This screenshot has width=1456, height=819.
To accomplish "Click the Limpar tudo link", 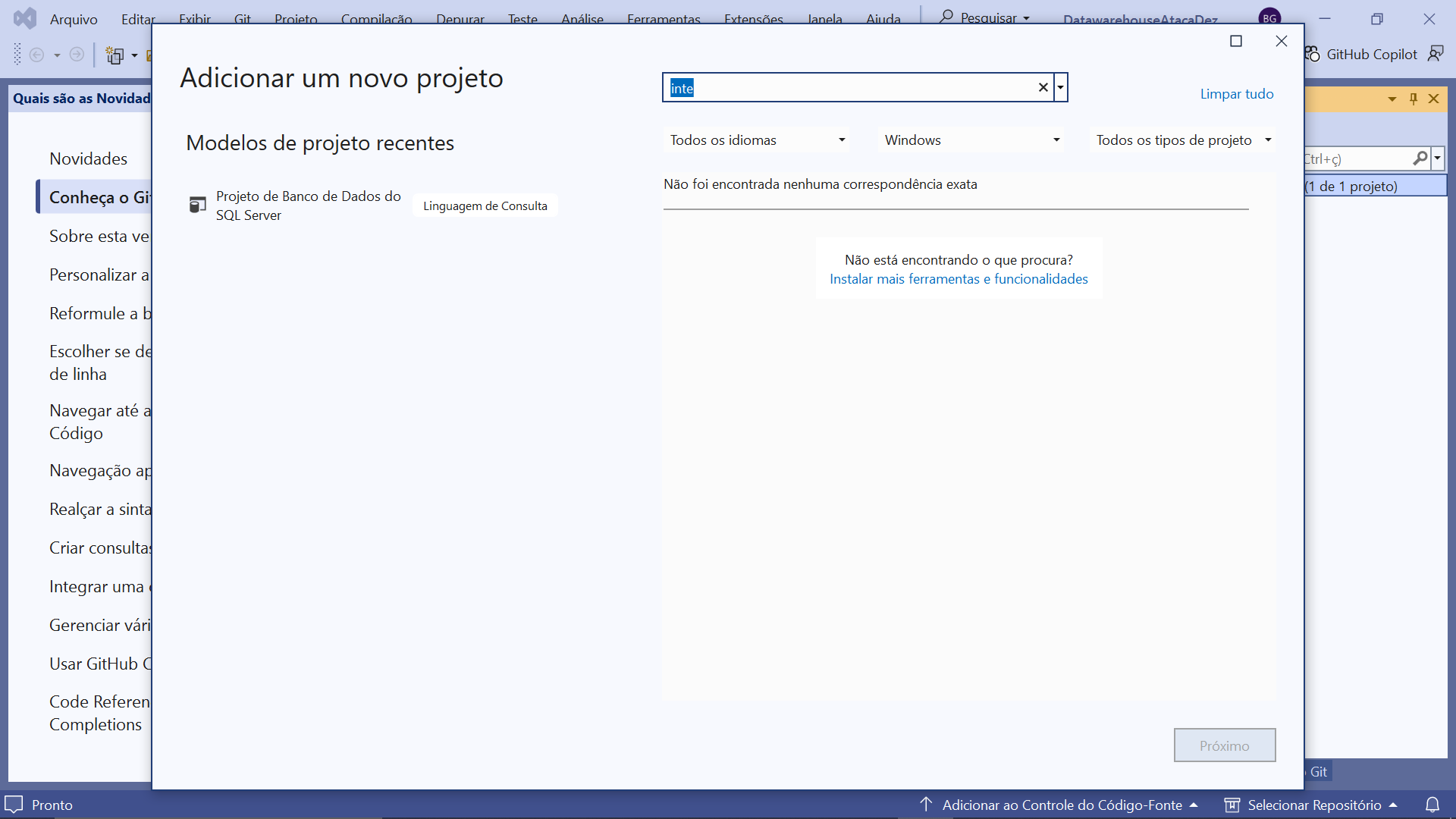I will click(1236, 94).
